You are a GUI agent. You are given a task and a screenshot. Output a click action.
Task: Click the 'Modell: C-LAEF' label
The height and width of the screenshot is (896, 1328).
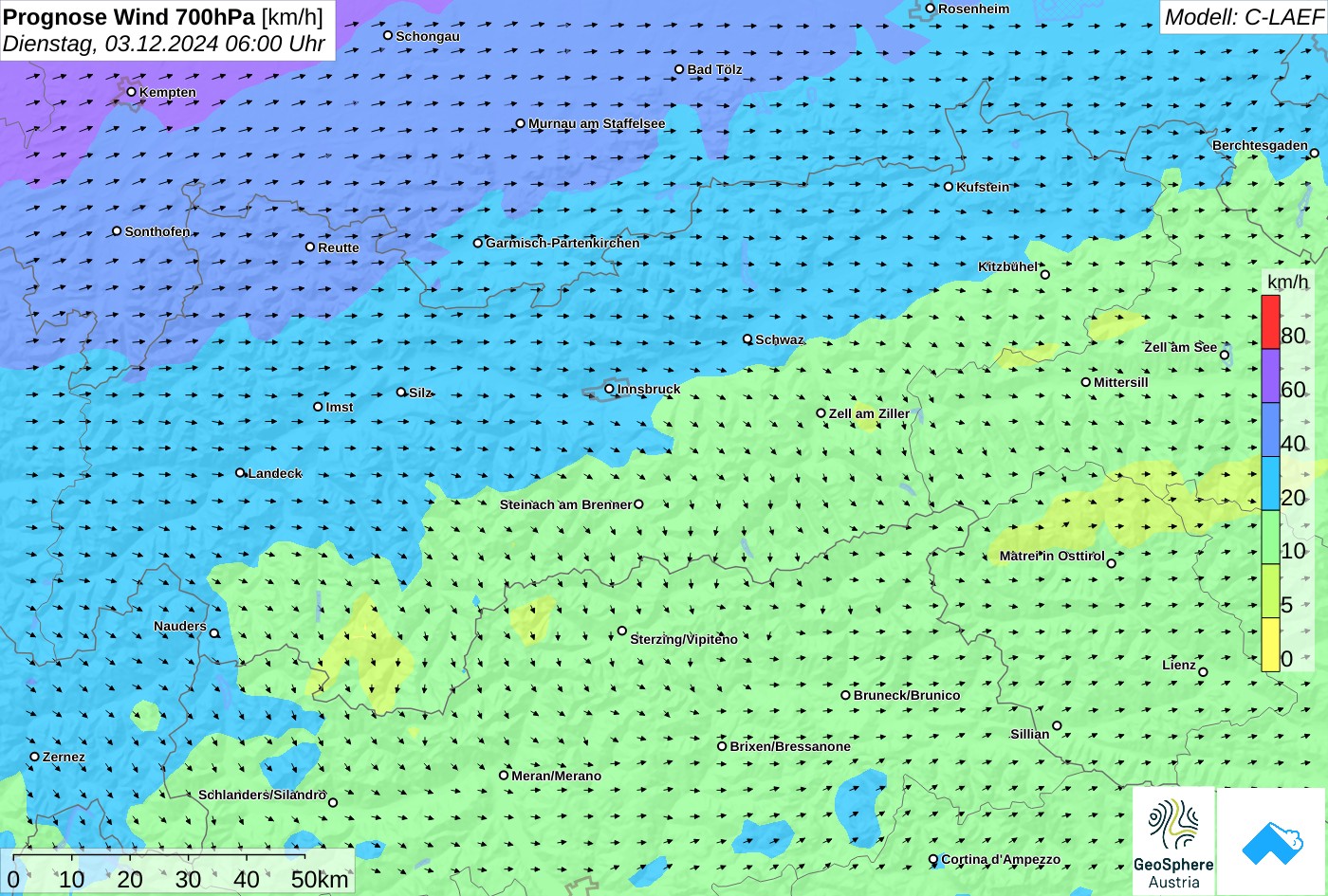tap(1243, 16)
